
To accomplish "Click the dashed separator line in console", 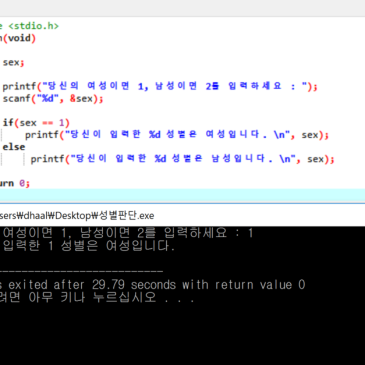I will (x=82, y=271).
